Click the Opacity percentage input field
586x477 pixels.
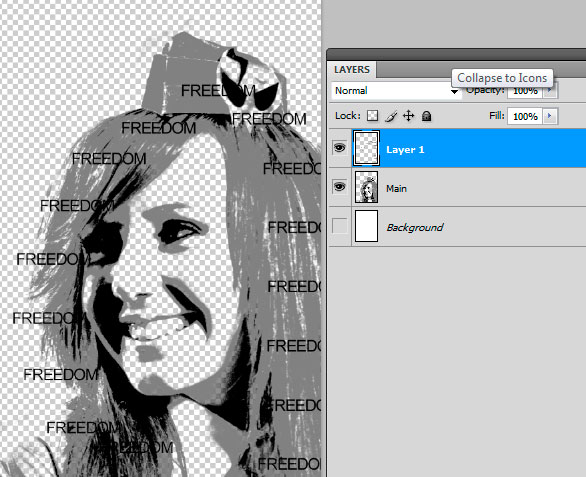[525, 91]
